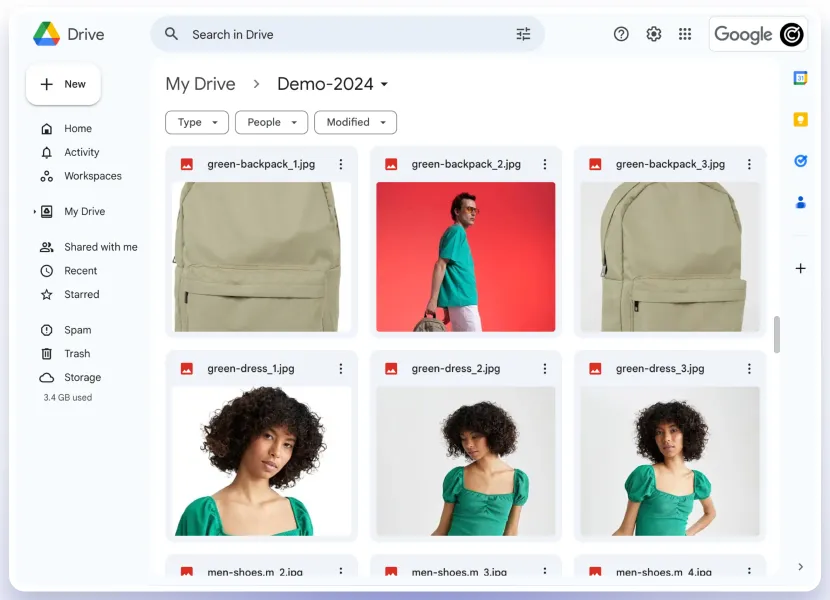Open more actions for green-dress_1.jpg
The image size is (830, 600).
point(340,369)
